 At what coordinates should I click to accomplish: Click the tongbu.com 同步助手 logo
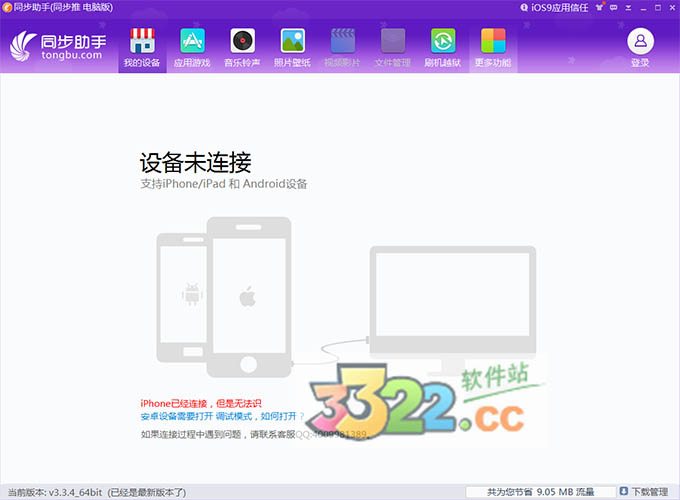(58, 47)
